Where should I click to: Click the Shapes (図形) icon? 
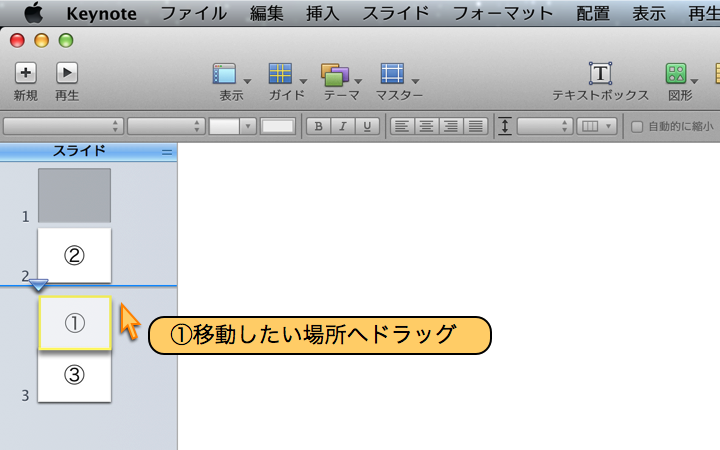tap(676, 73)
